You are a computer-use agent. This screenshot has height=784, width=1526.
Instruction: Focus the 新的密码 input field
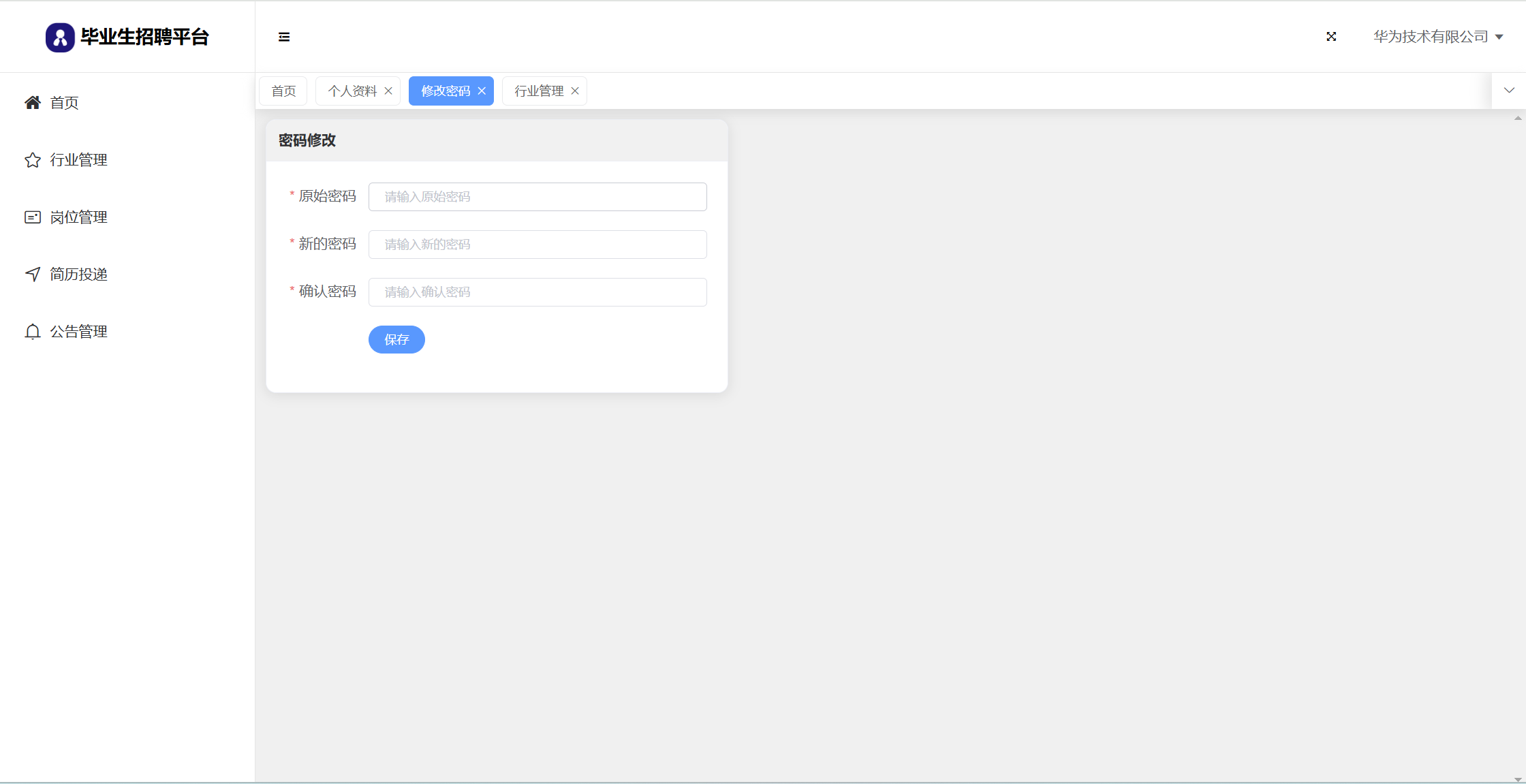click(538, 245)
